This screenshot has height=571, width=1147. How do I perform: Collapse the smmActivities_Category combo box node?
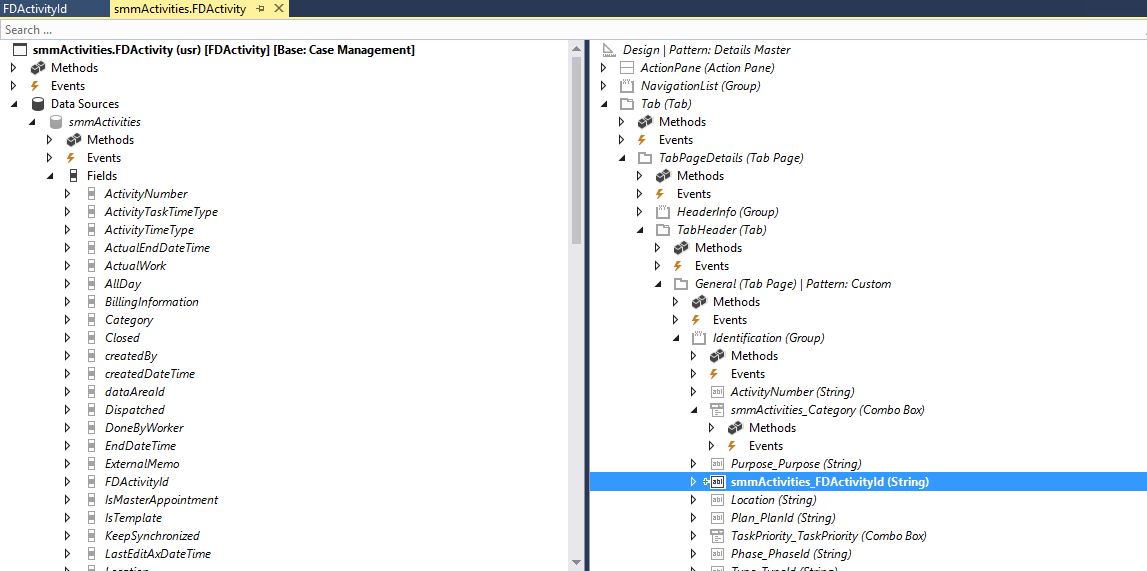coord(693,410)
